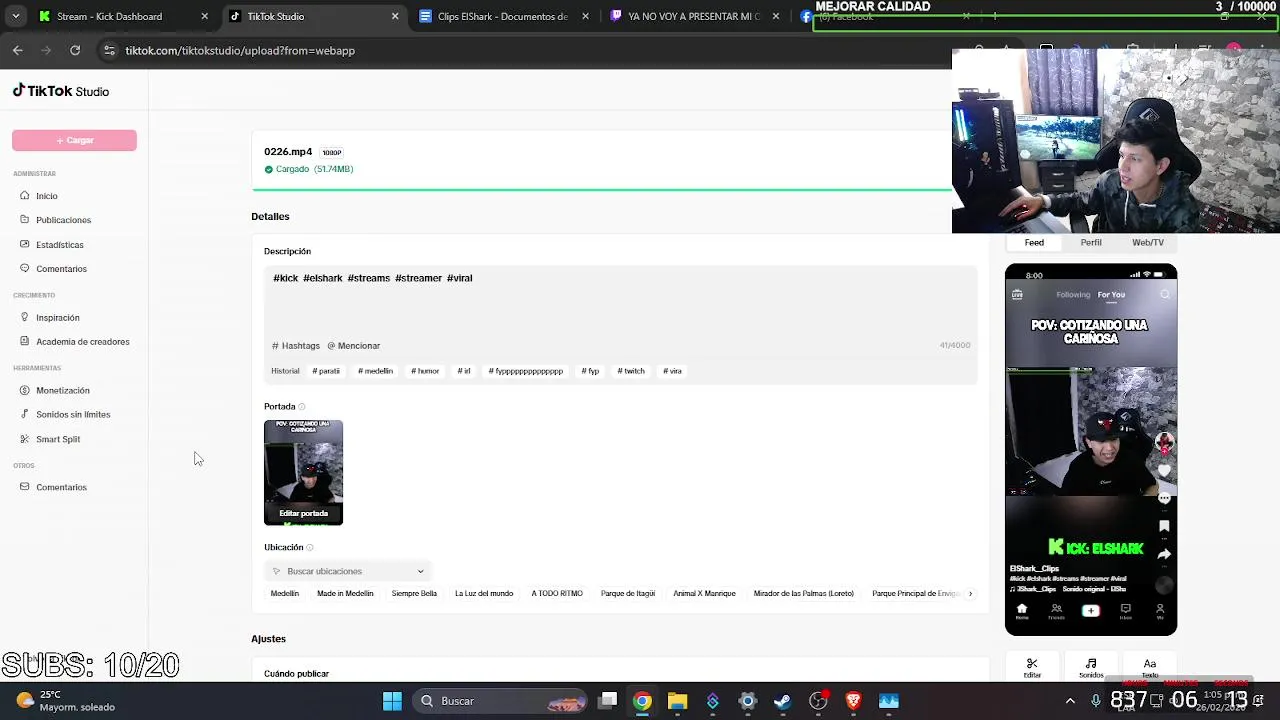Viewport: 1280px width, 720px height.
Task: Select A TODO RITMO location chip
Action: click(x=557, y=594)
